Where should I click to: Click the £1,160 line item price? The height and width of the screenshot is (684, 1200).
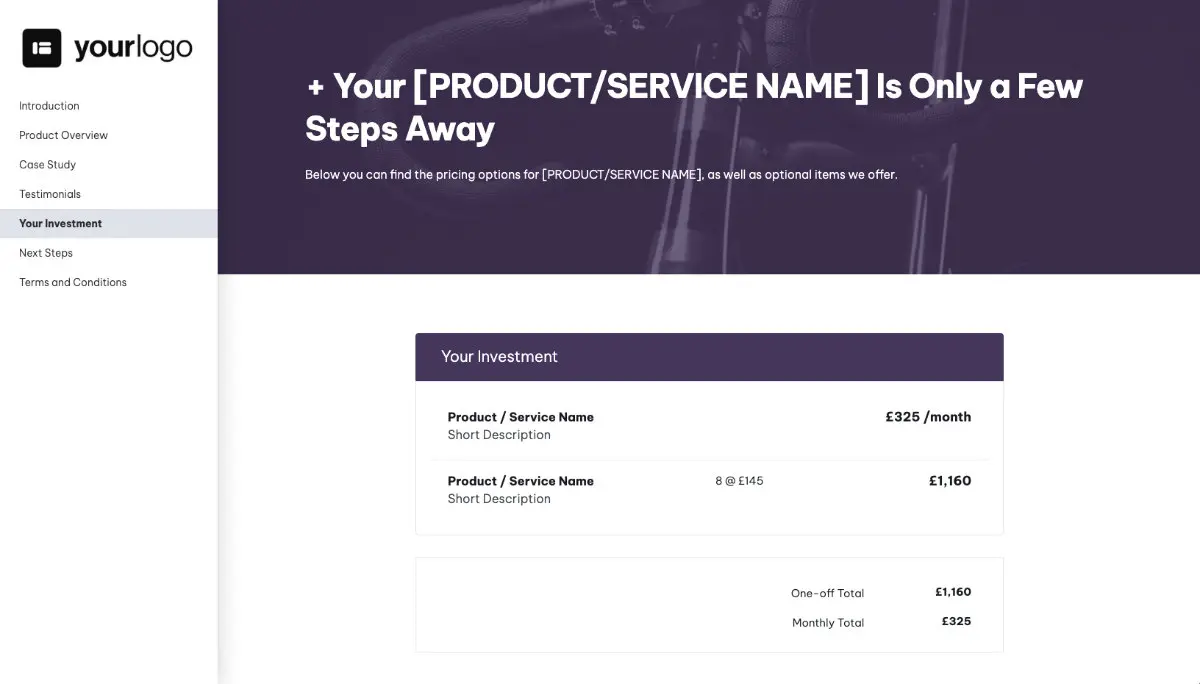[x=950, y=481]
